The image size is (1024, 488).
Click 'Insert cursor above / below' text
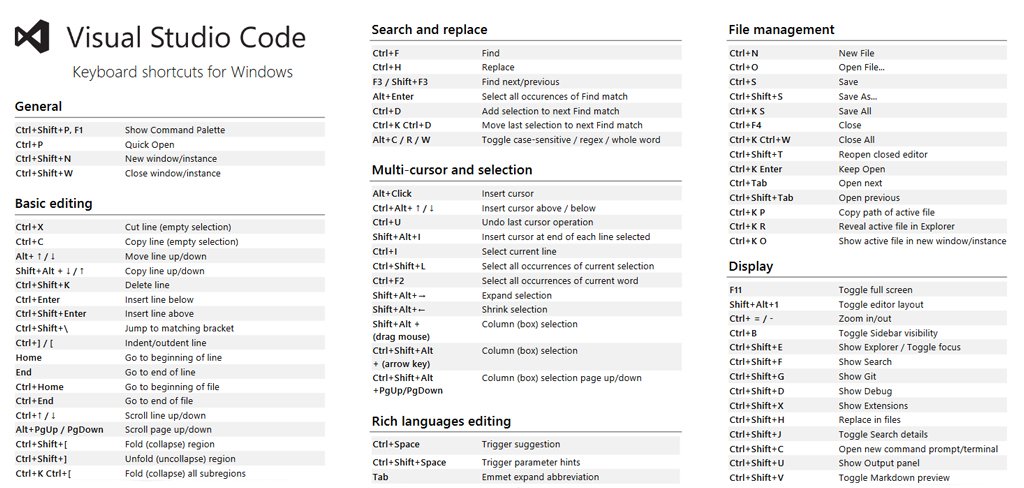539,208
